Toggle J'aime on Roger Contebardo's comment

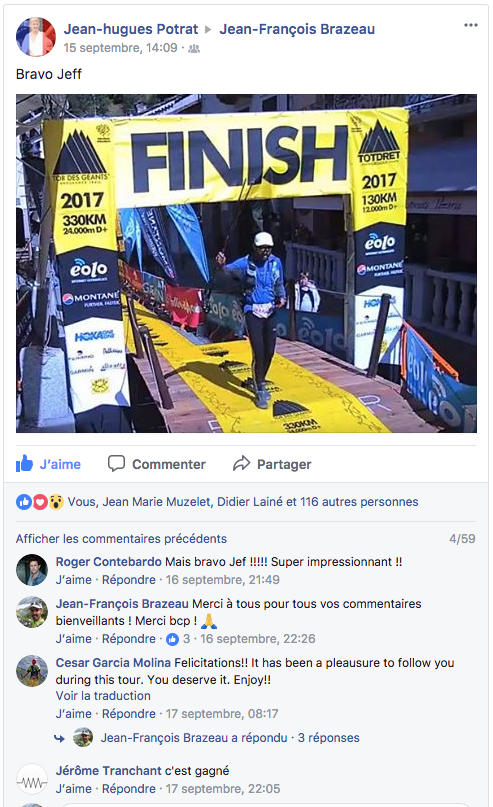tap(74, 580)
